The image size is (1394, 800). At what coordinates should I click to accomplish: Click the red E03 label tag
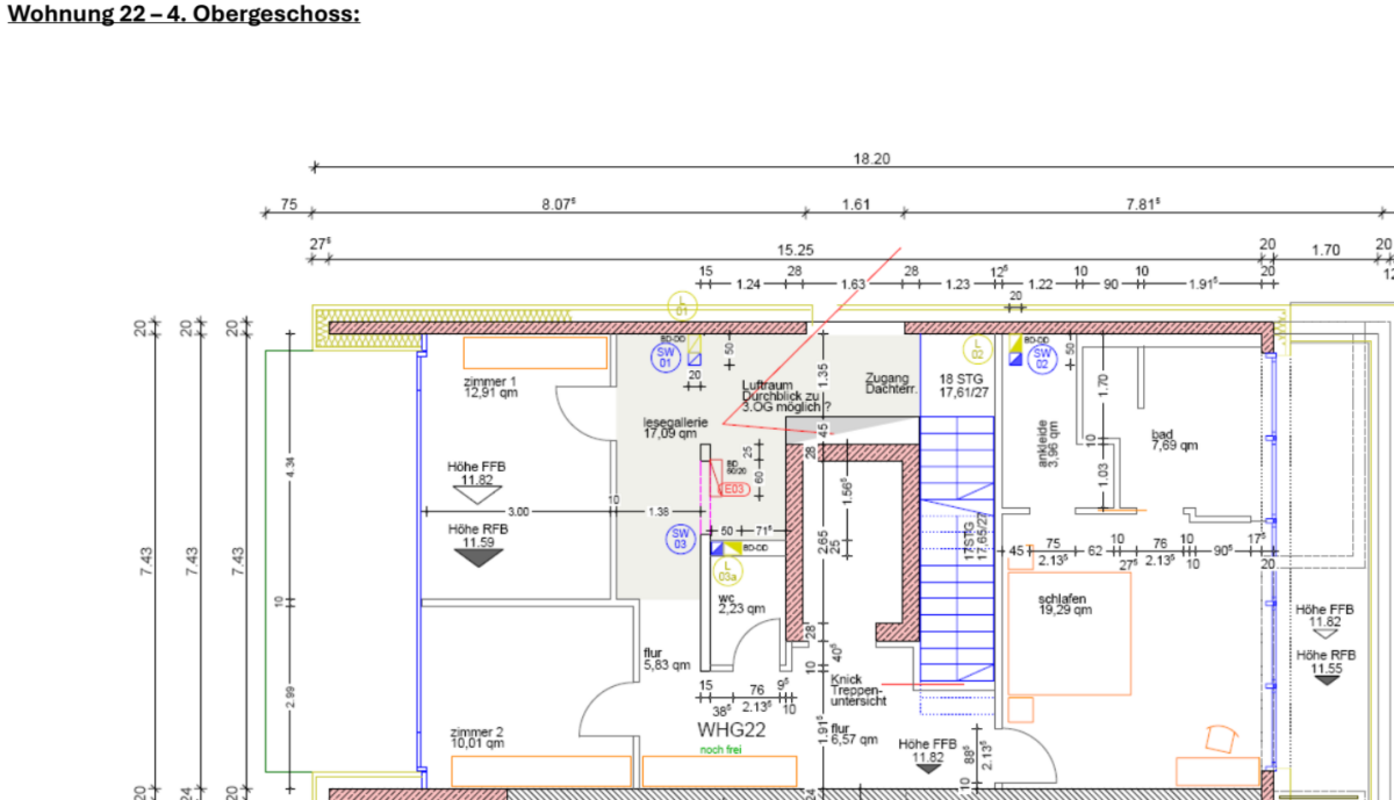(734, 489)
